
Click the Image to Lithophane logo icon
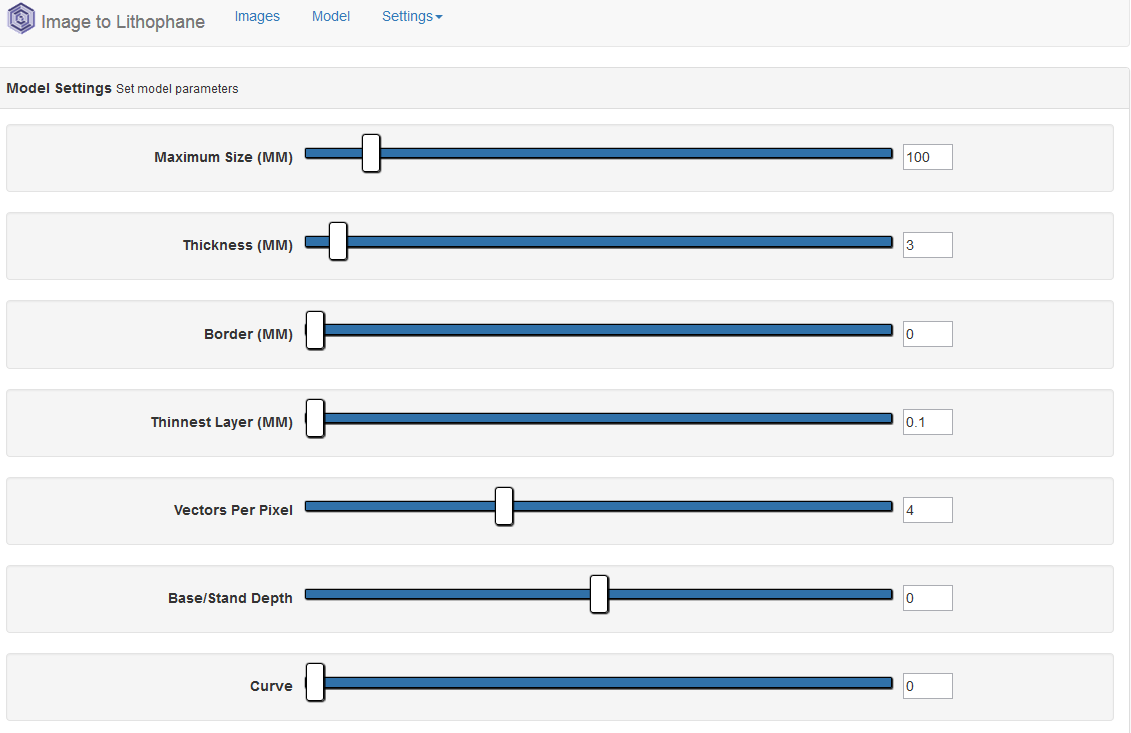21,20
